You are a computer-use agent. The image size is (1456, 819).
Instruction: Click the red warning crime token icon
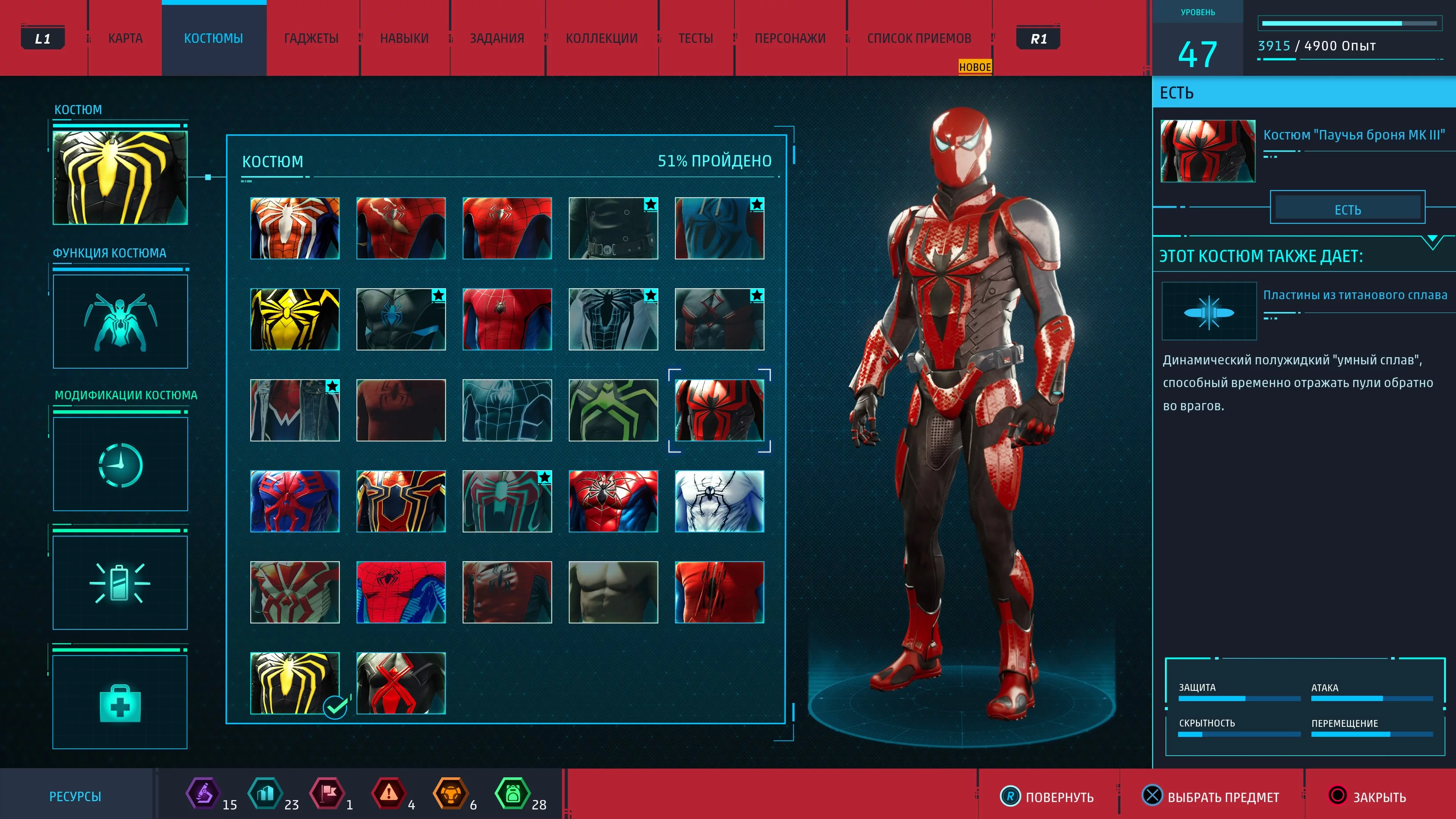(x=388, y=794)
